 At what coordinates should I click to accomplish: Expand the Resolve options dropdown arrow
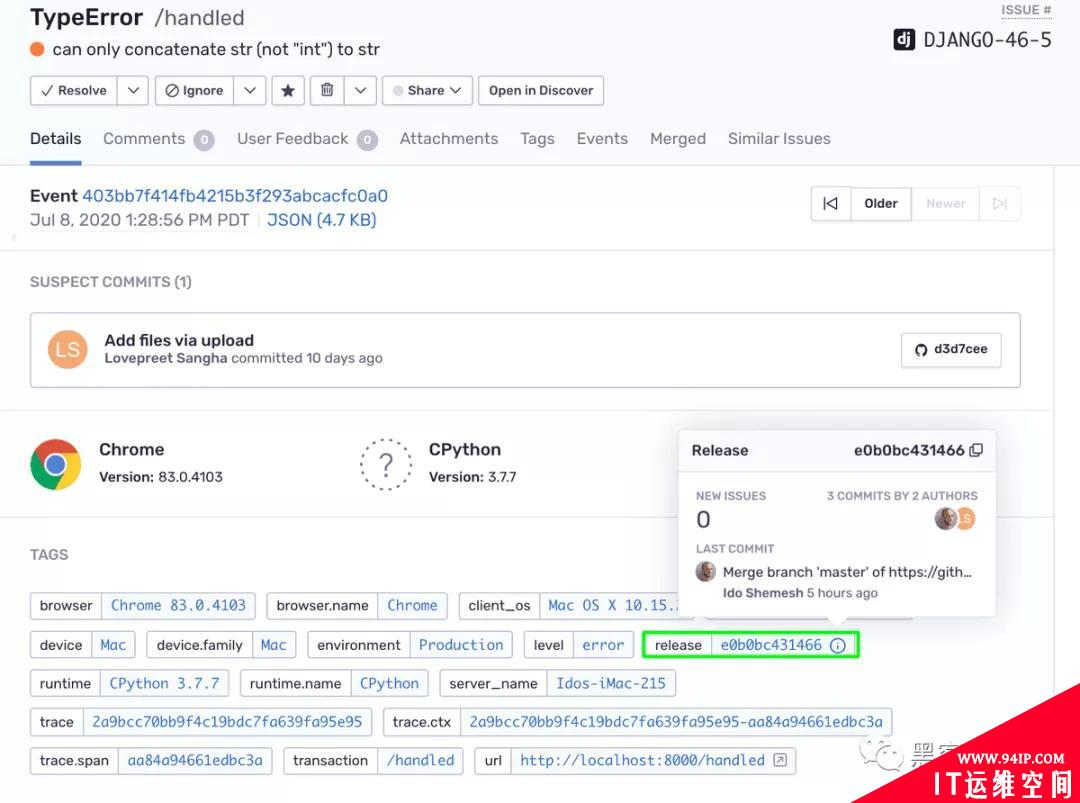133,90
